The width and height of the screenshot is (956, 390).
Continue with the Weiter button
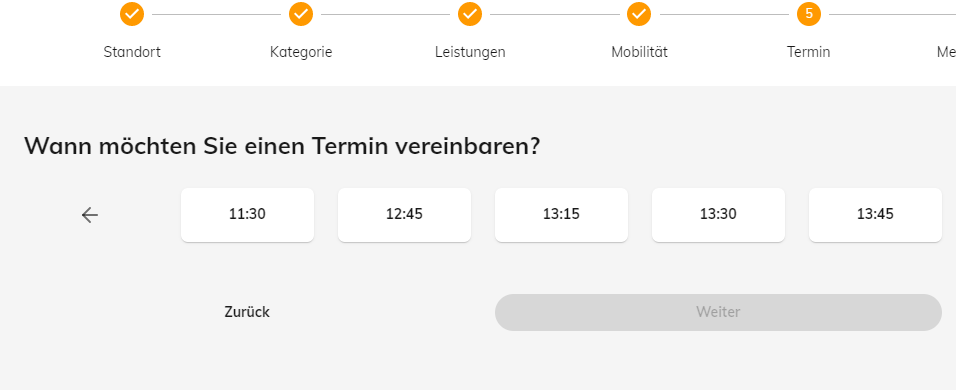click(718, 313)
